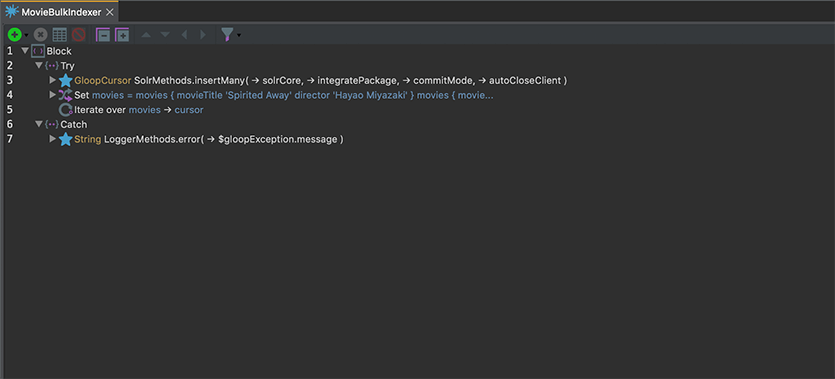Click the move step down arrow

(165, 35)
